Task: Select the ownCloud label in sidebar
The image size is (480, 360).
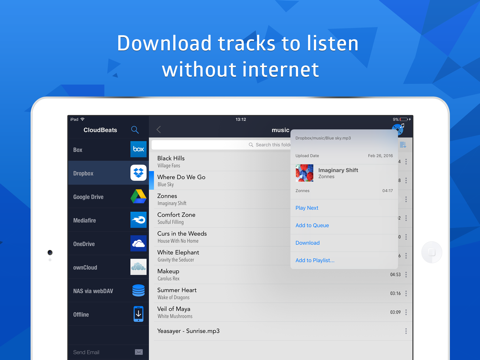Action: coord(85,268)
